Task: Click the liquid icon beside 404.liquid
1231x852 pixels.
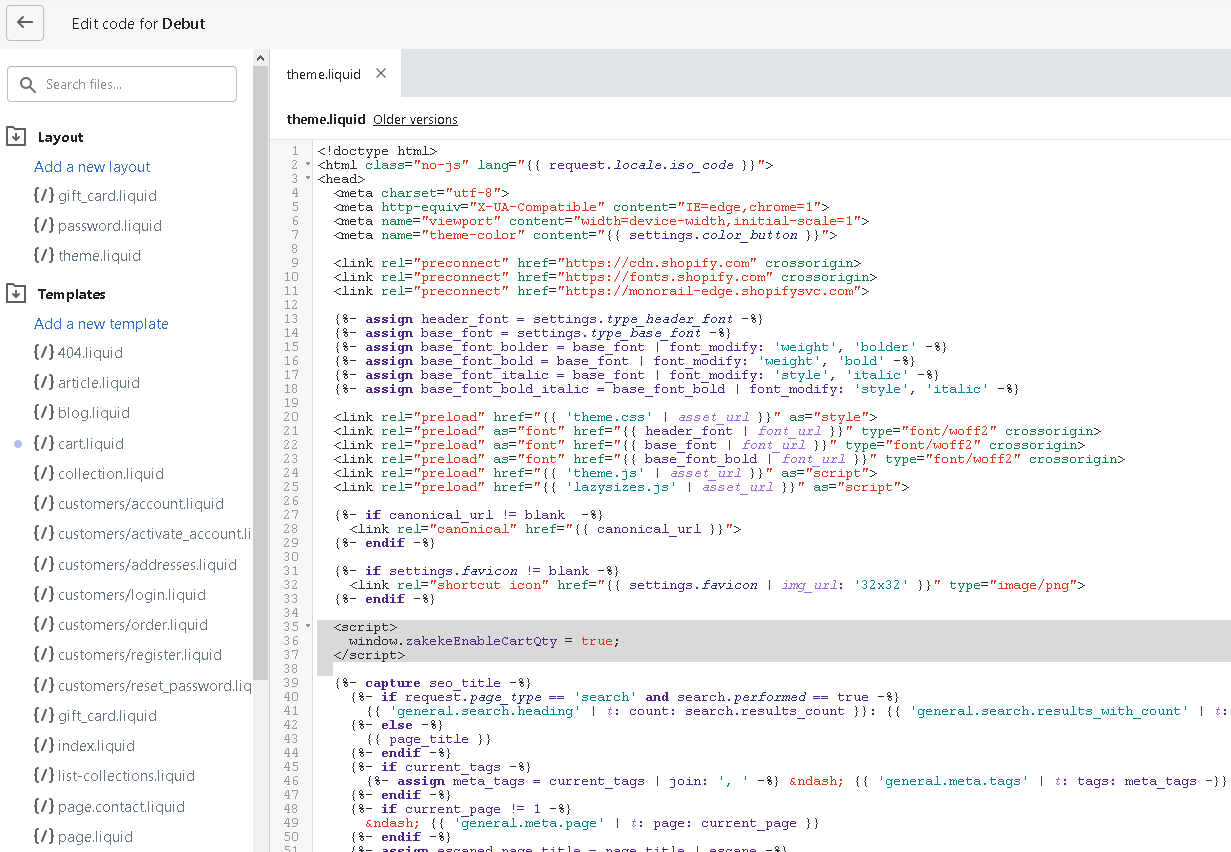Action: tap(43, 353)
